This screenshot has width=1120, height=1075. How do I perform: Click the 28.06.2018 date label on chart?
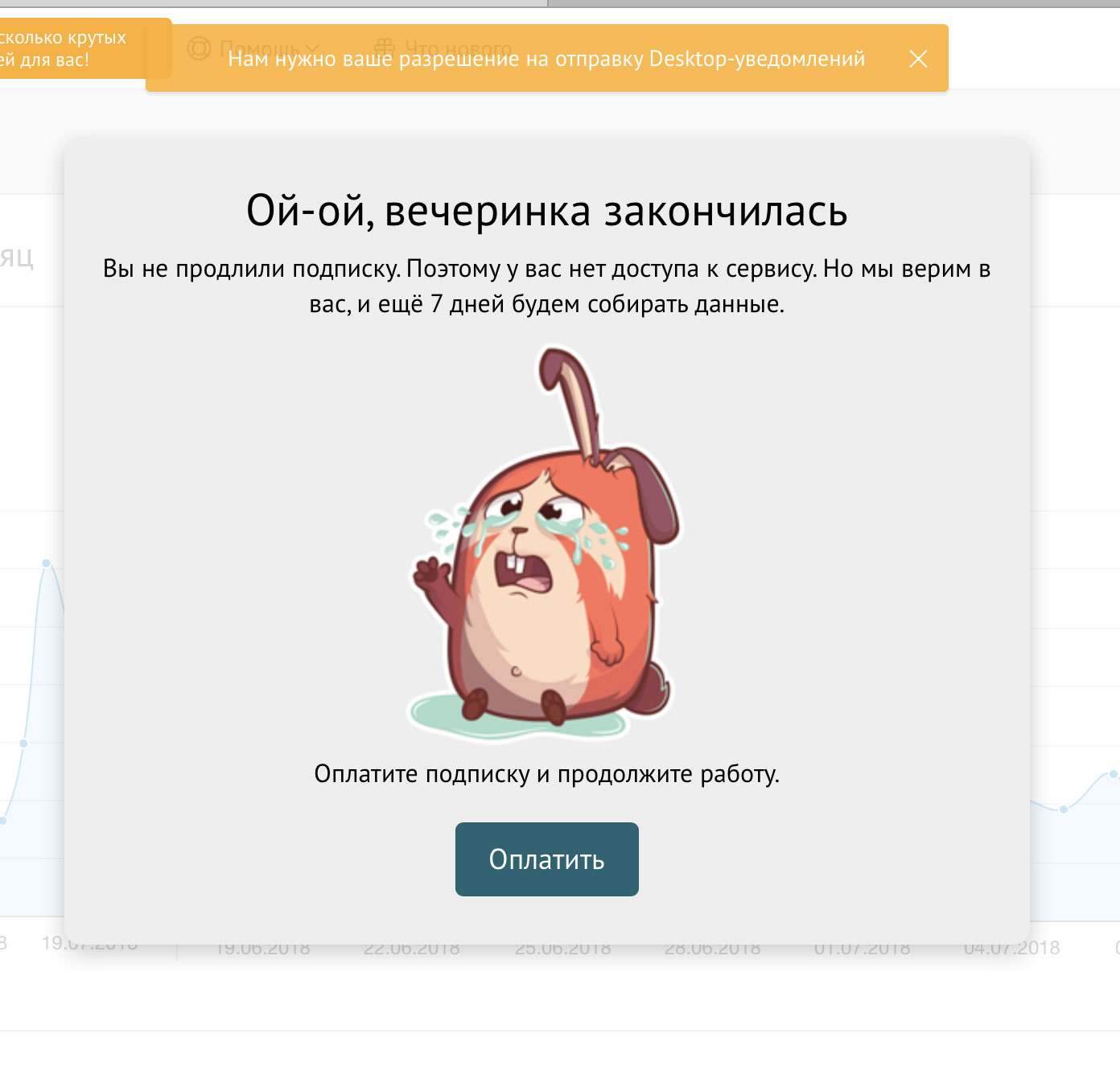[x=713, y=949]
